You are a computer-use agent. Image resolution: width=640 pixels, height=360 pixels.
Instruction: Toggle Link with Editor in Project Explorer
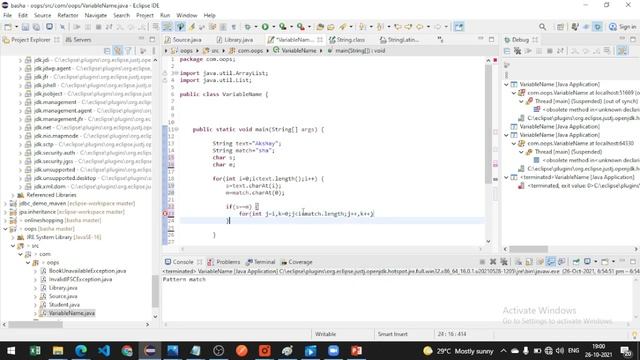[x=118, y=51]
